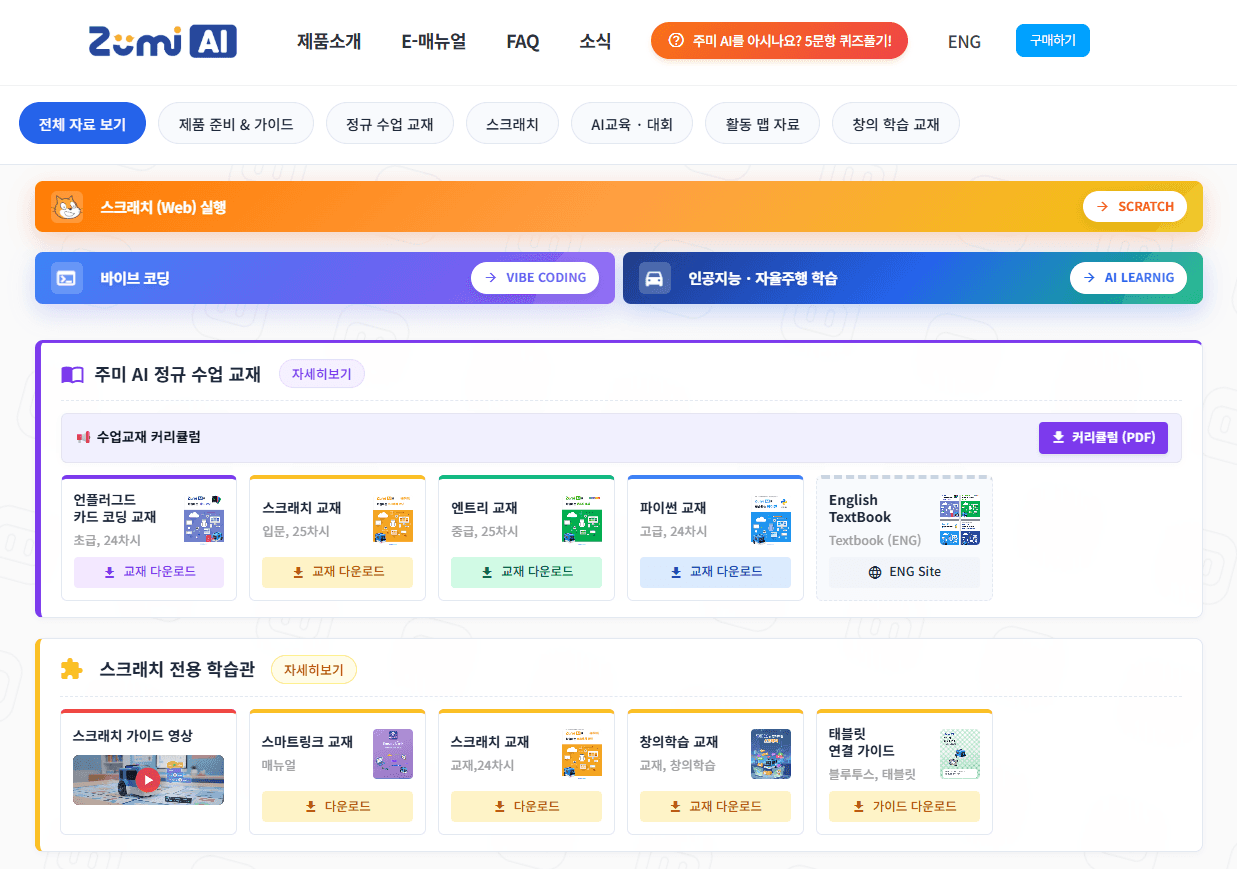The height and width of the screenshot is (869, 1237).
Task: Click the 태블릿 연결 가이드 cover thumbnail
Action: click(x=960, y=754)
